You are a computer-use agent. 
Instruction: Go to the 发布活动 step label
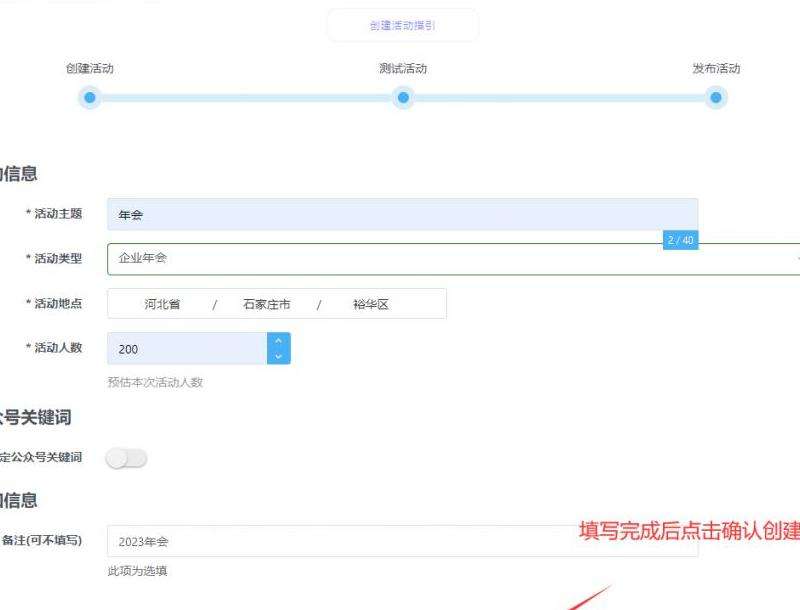[x=716, y=69]
